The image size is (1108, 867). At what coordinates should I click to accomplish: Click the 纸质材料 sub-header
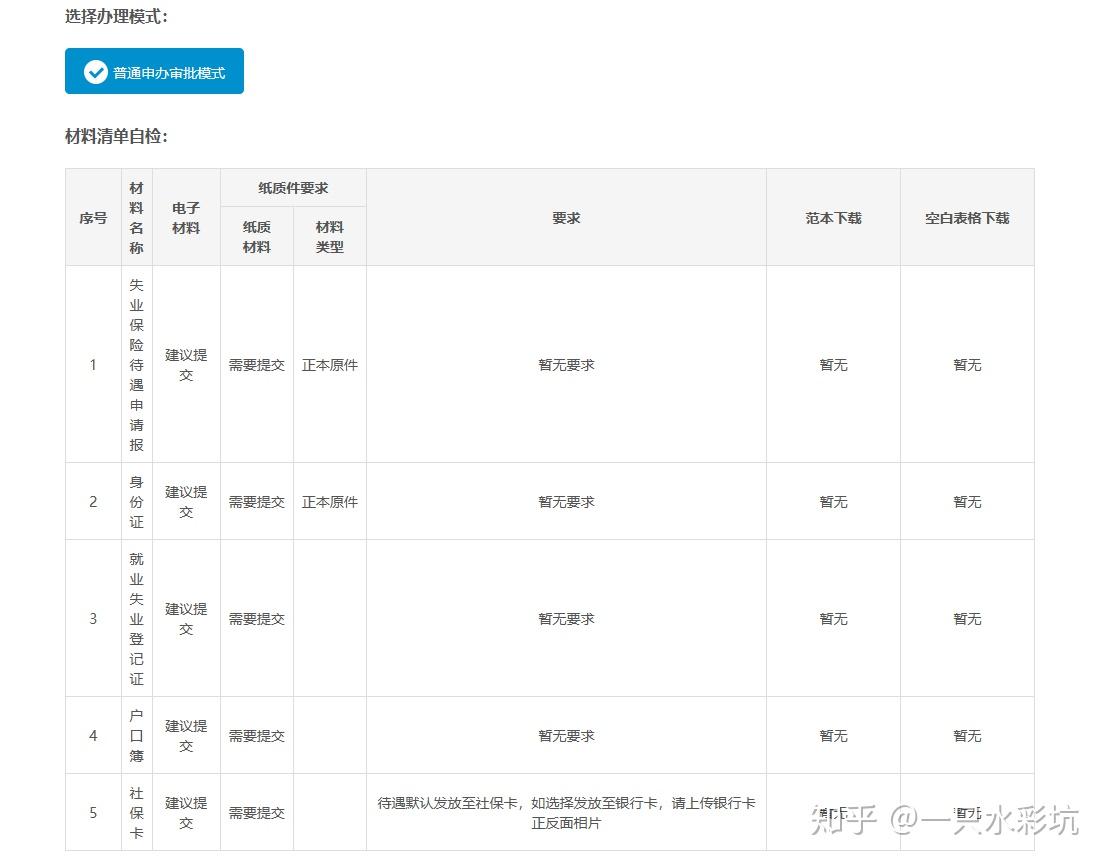pyautogui.click(x=257, y=237)
